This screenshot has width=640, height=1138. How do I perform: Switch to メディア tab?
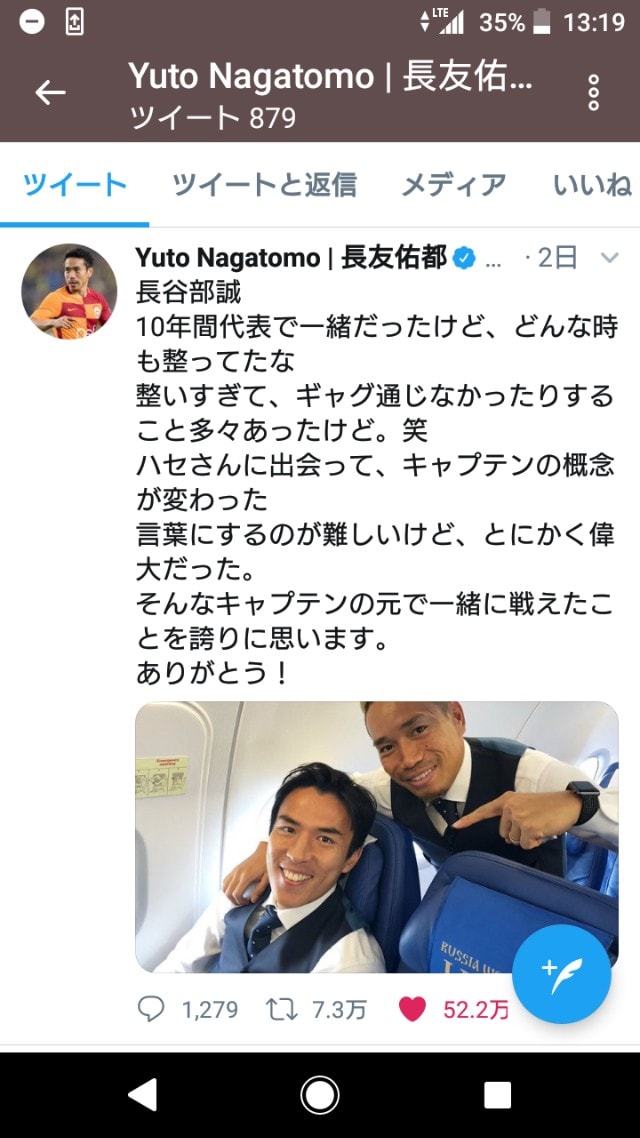pyautogui.click(x=454, y=185)
